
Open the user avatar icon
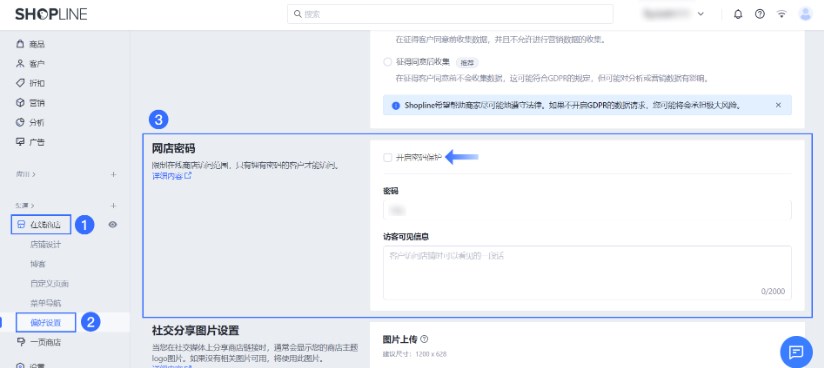805,14
